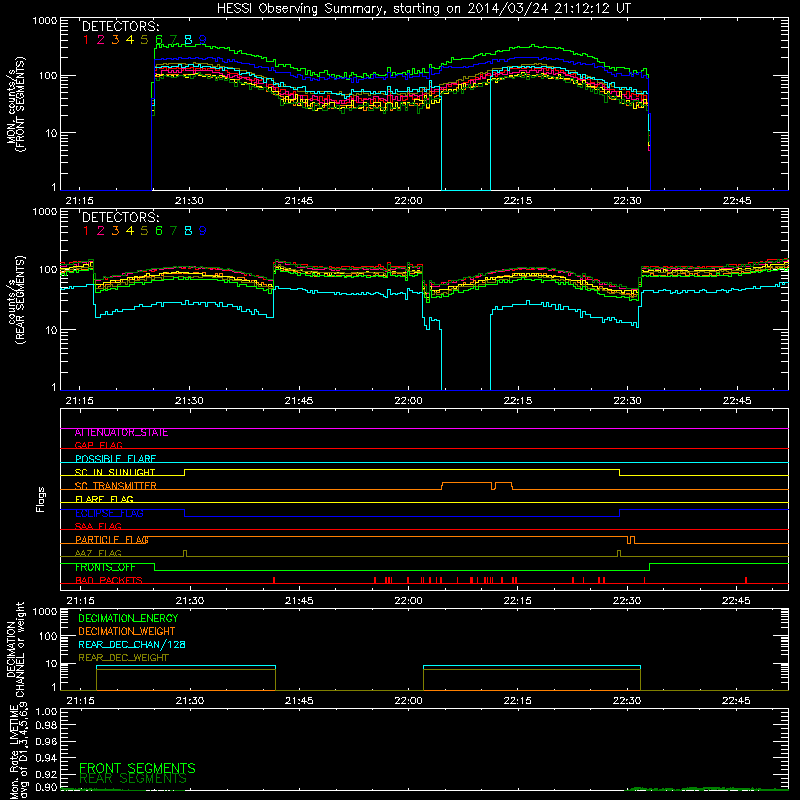Click the FRONTS_OFF flag label
800x800 pixels.
[105, 567]
